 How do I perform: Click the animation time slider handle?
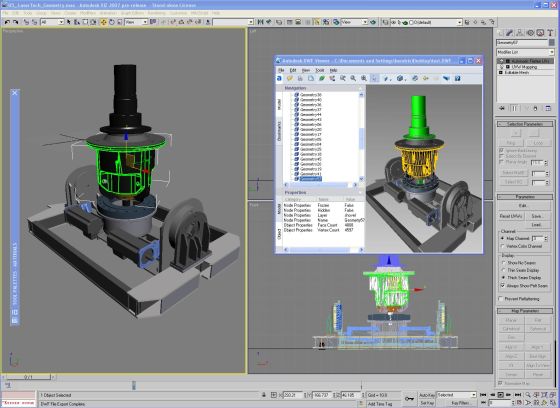click(28, 377)
